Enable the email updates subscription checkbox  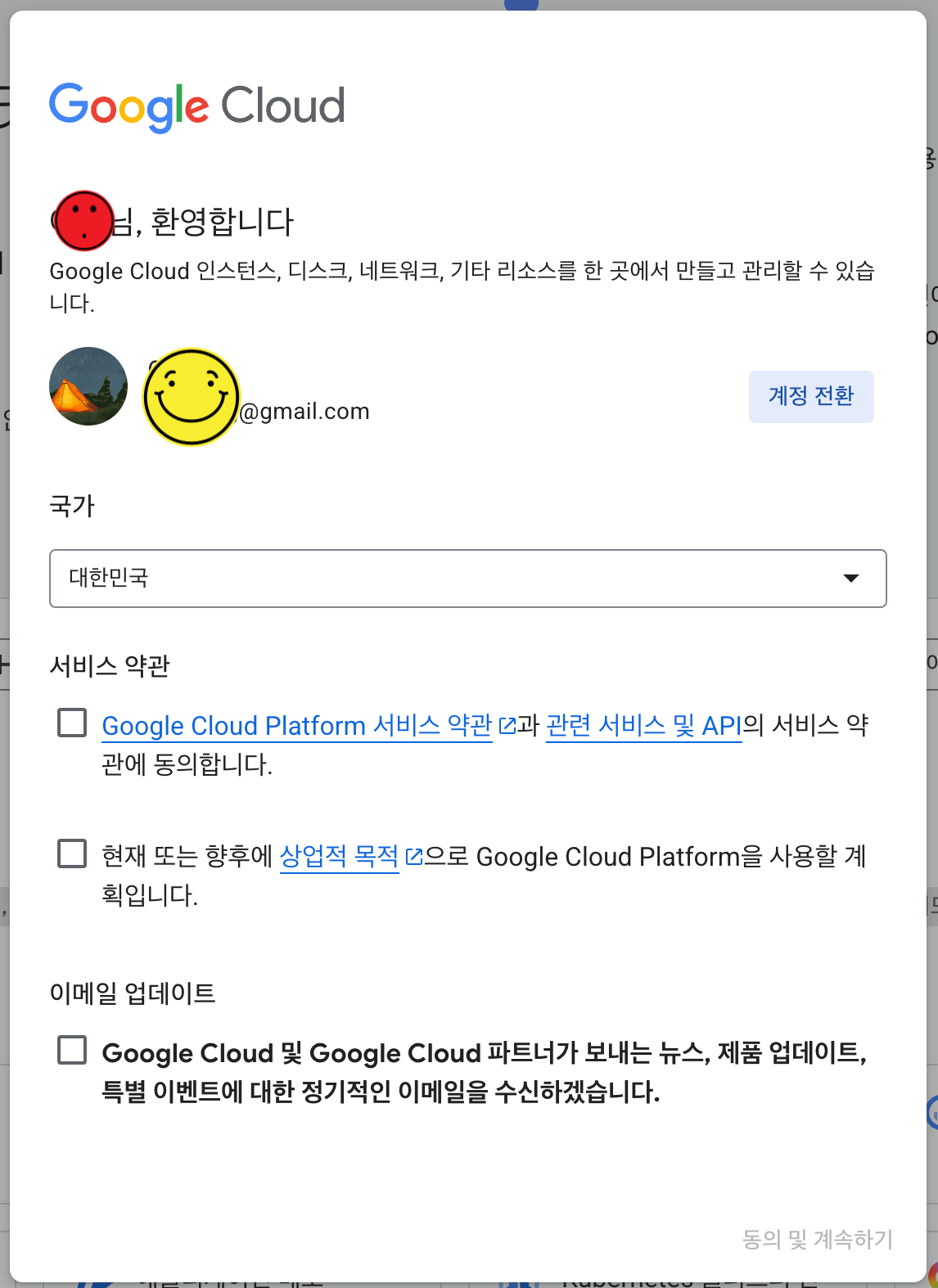(x=72, y=1050)
